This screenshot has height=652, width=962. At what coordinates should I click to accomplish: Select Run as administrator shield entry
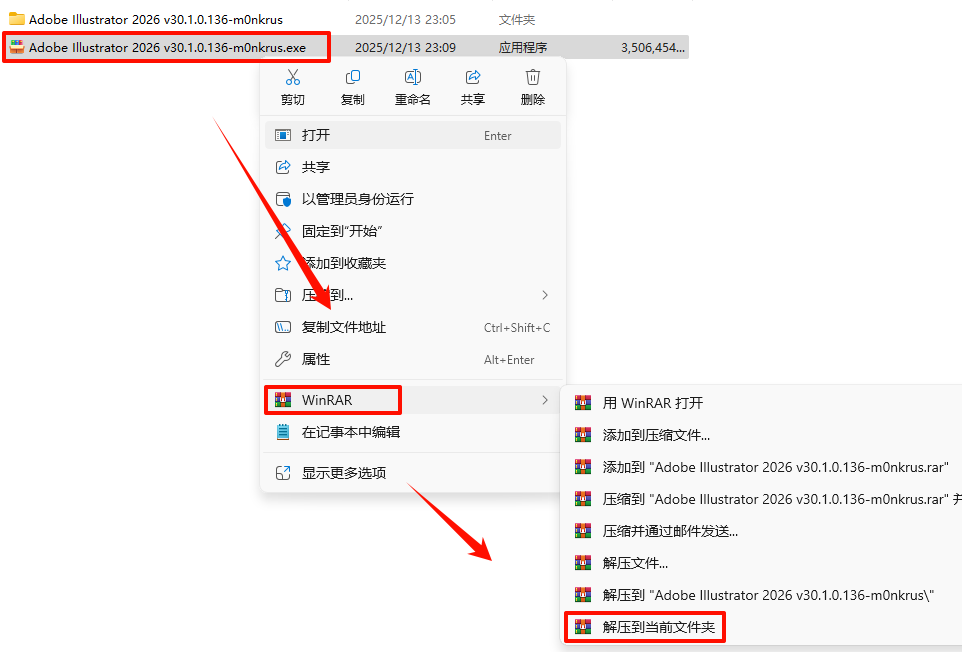pyautogui.click(x=412, y=199)
